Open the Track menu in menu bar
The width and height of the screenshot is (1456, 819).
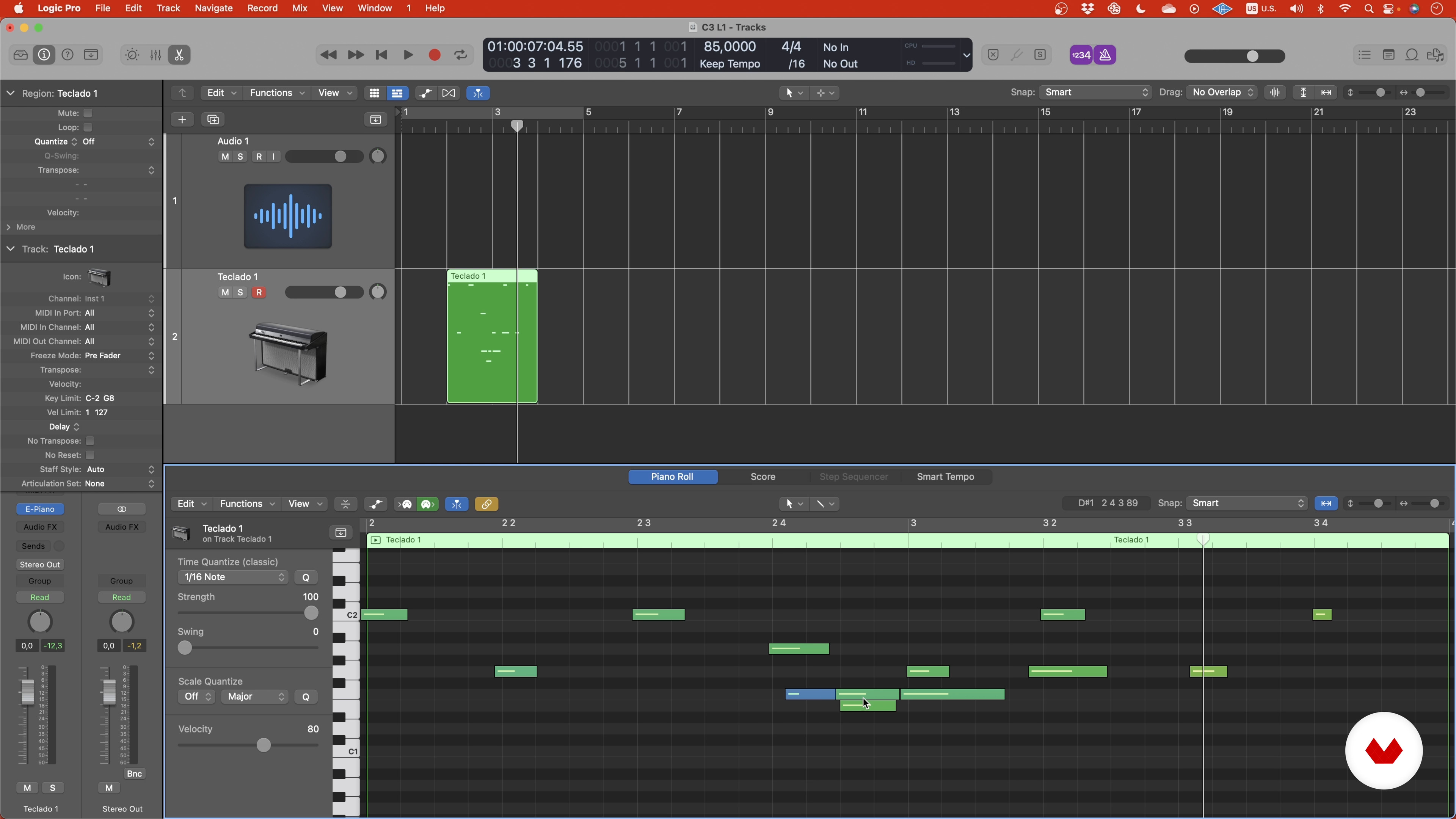click(168, 8)
